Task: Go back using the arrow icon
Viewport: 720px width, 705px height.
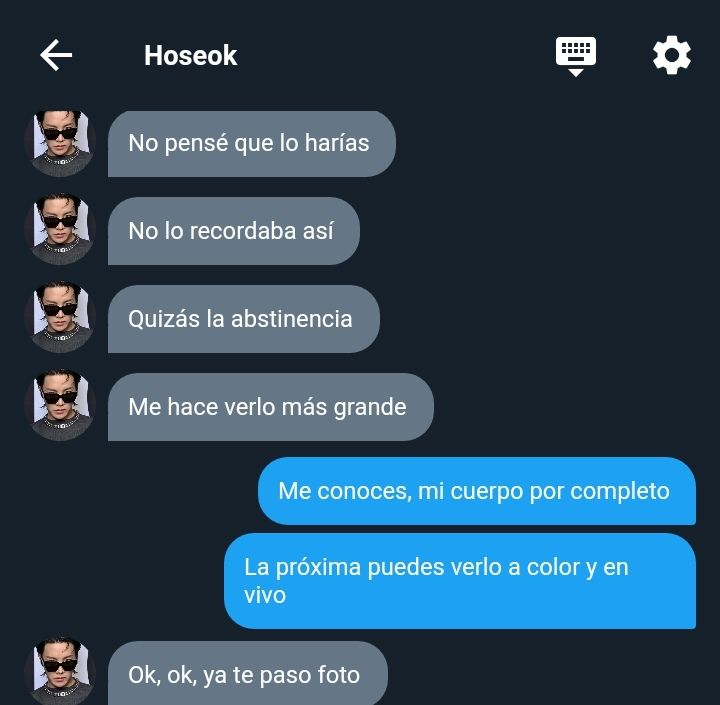Action: coord(56,55)
